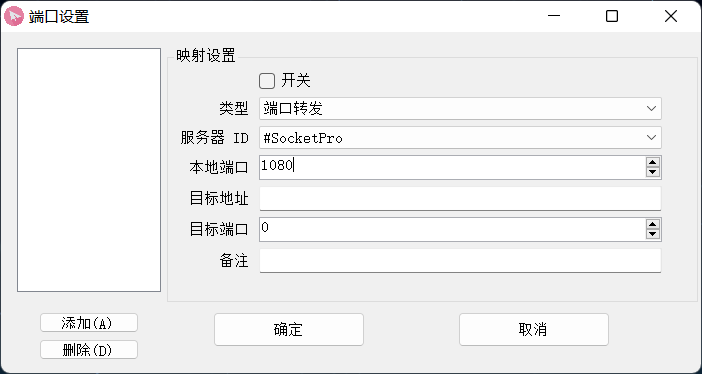Decrease 目标端口 with the down arrow
Viewport: 702px width, 374px height.
click(653, 234)
